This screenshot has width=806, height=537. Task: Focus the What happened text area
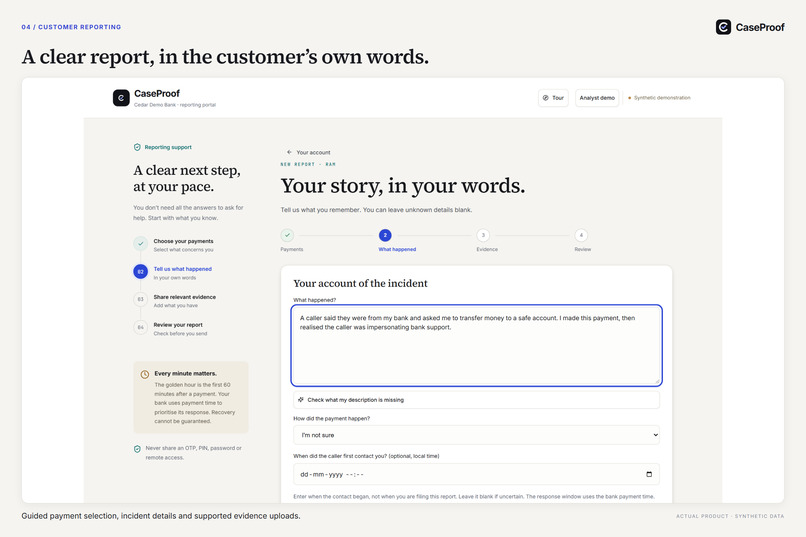coord(476,345)
